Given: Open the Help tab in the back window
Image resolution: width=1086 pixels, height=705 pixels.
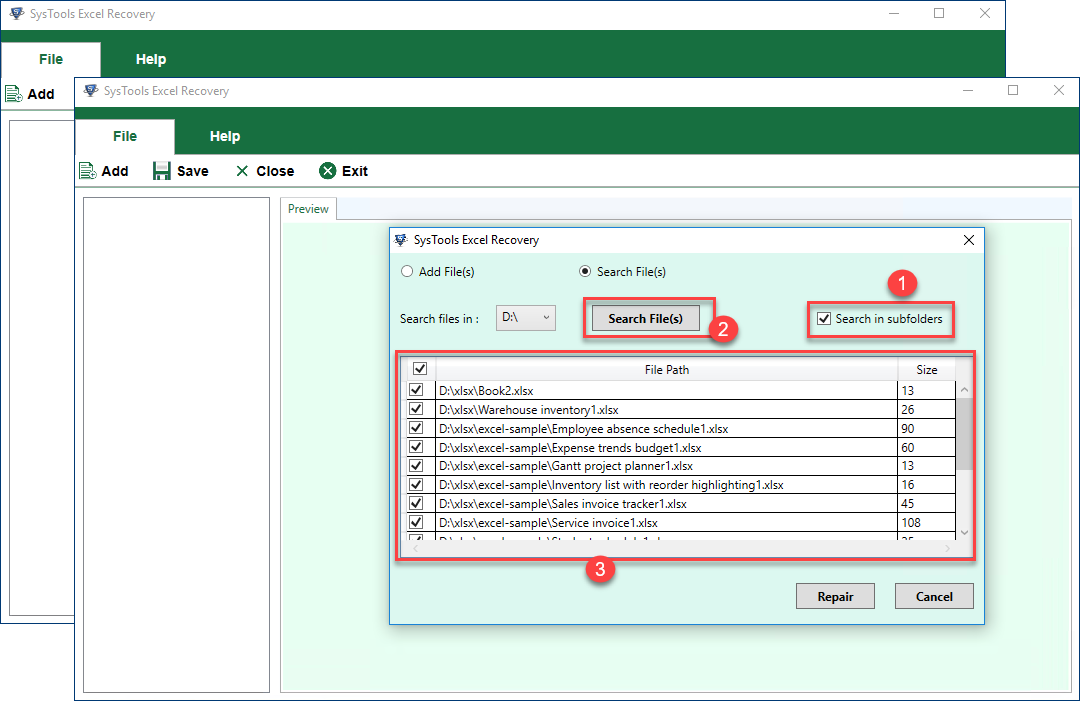Looking at the screenshot, I should pyautogui.click(x=151, y=59).
